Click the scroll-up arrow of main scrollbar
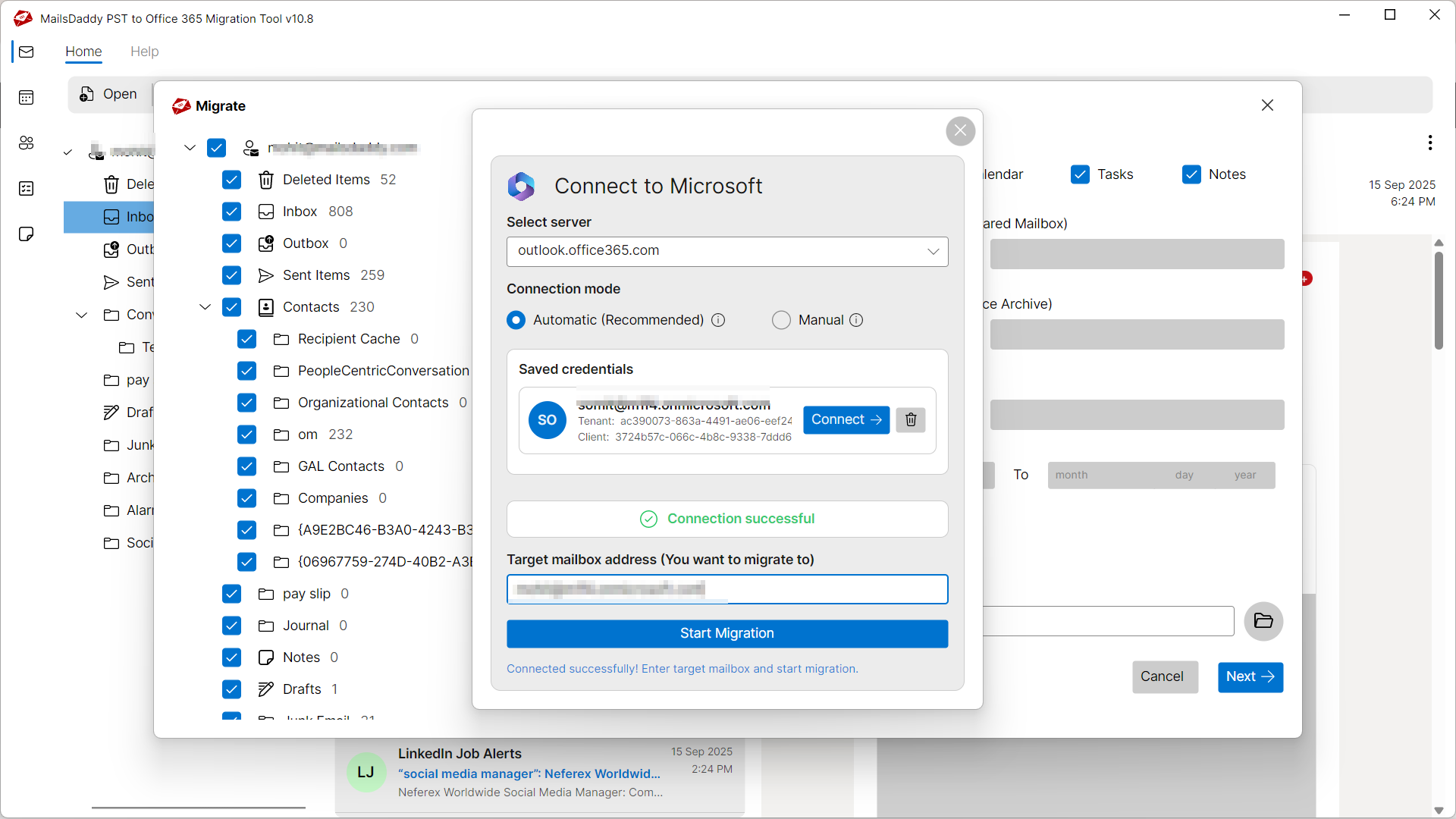Image resolution: width=1456 pixels, height=819 pixels. coord(1439,243)
